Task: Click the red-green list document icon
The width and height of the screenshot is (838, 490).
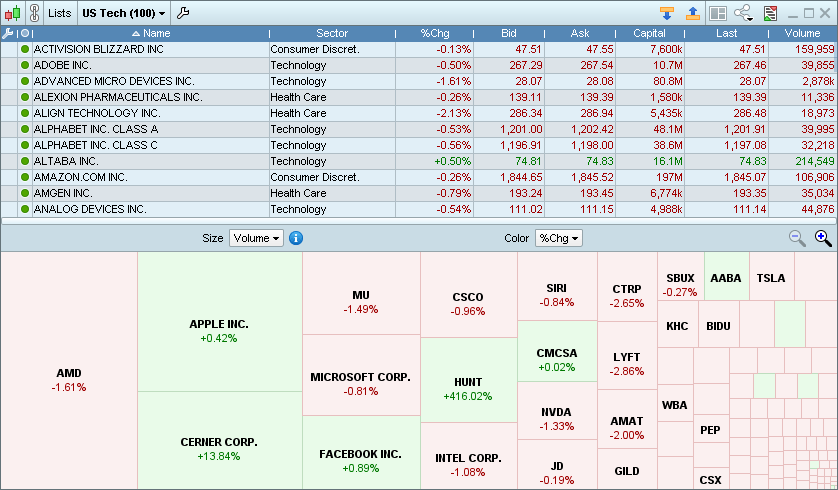Action: click(770, 14)
